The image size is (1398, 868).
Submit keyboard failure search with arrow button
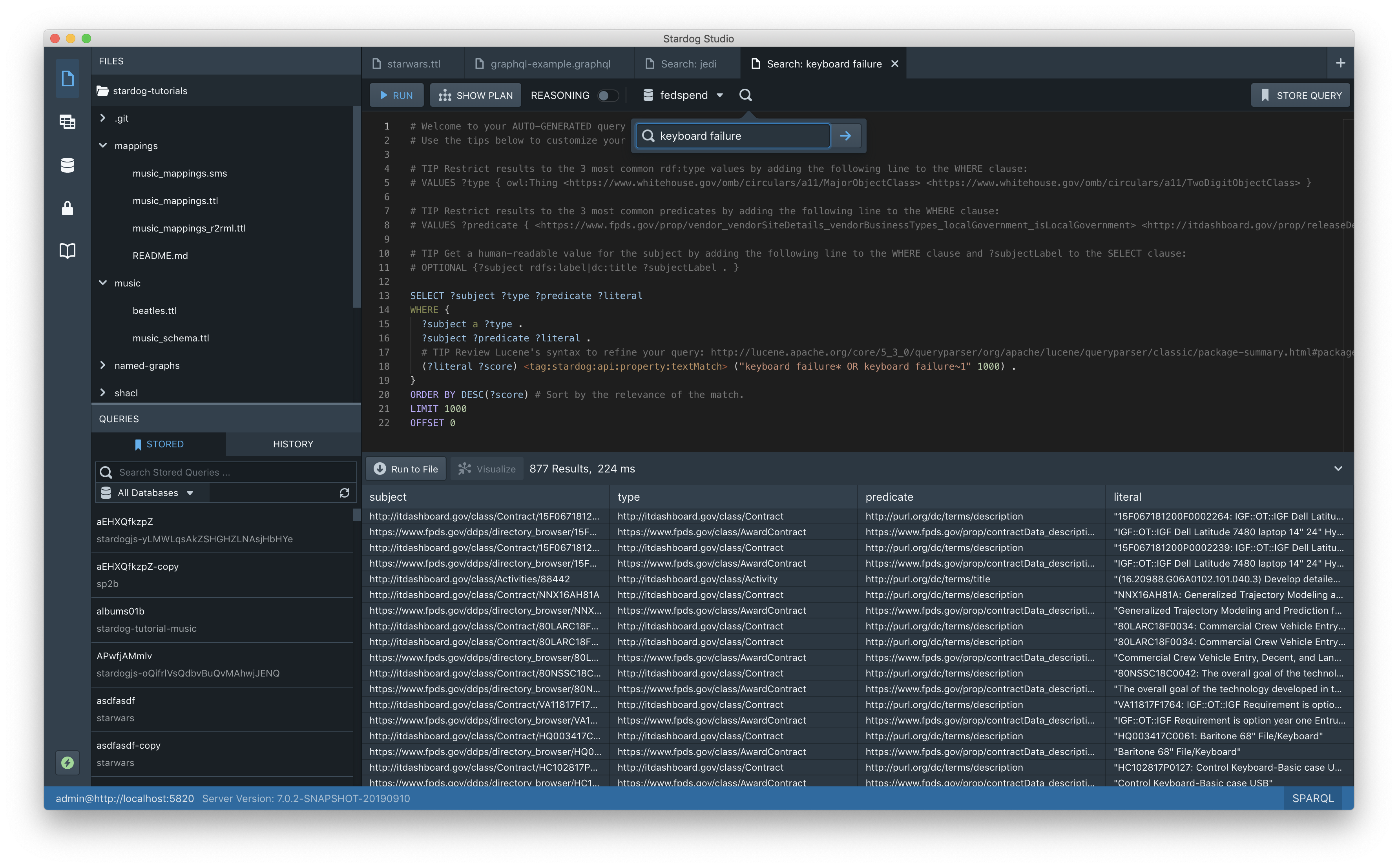coord(845,136)
